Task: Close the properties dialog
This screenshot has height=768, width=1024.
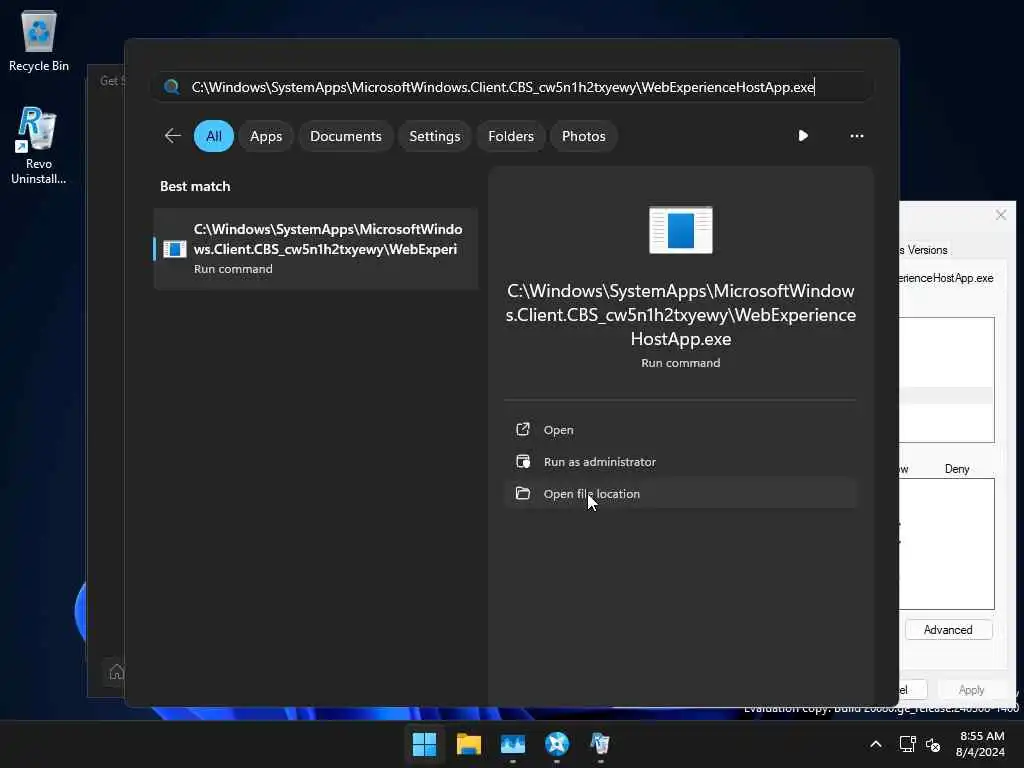Action: 1000,215
